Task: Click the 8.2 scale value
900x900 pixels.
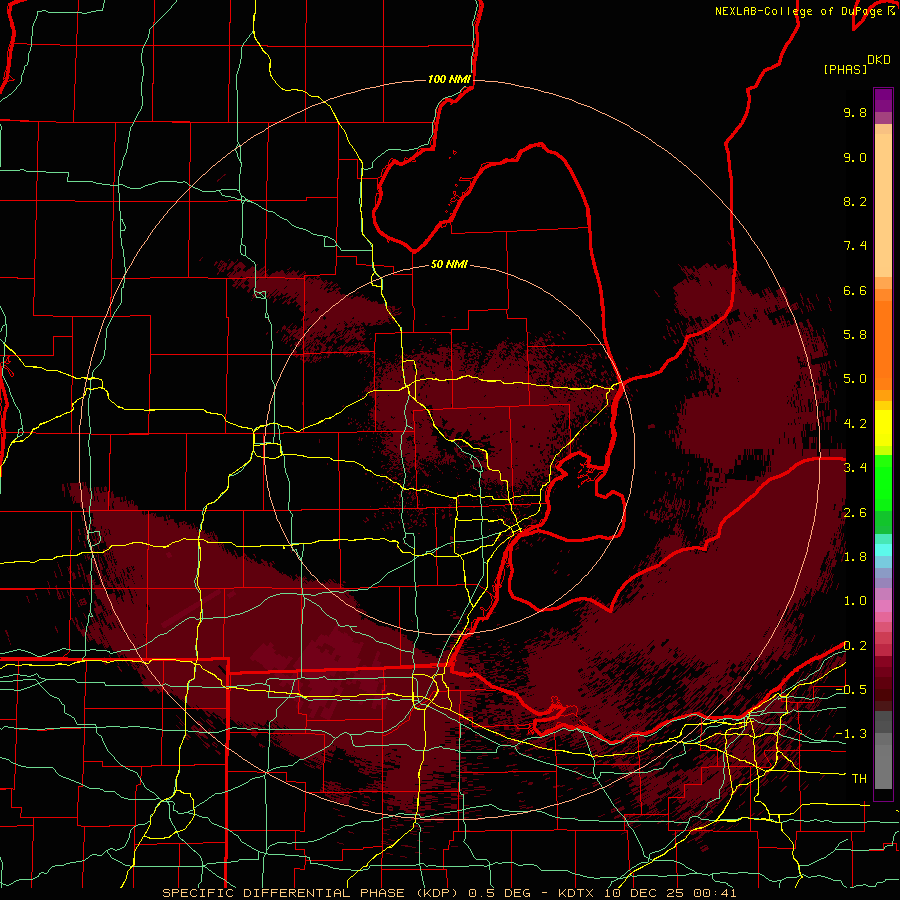Action: 855,201
